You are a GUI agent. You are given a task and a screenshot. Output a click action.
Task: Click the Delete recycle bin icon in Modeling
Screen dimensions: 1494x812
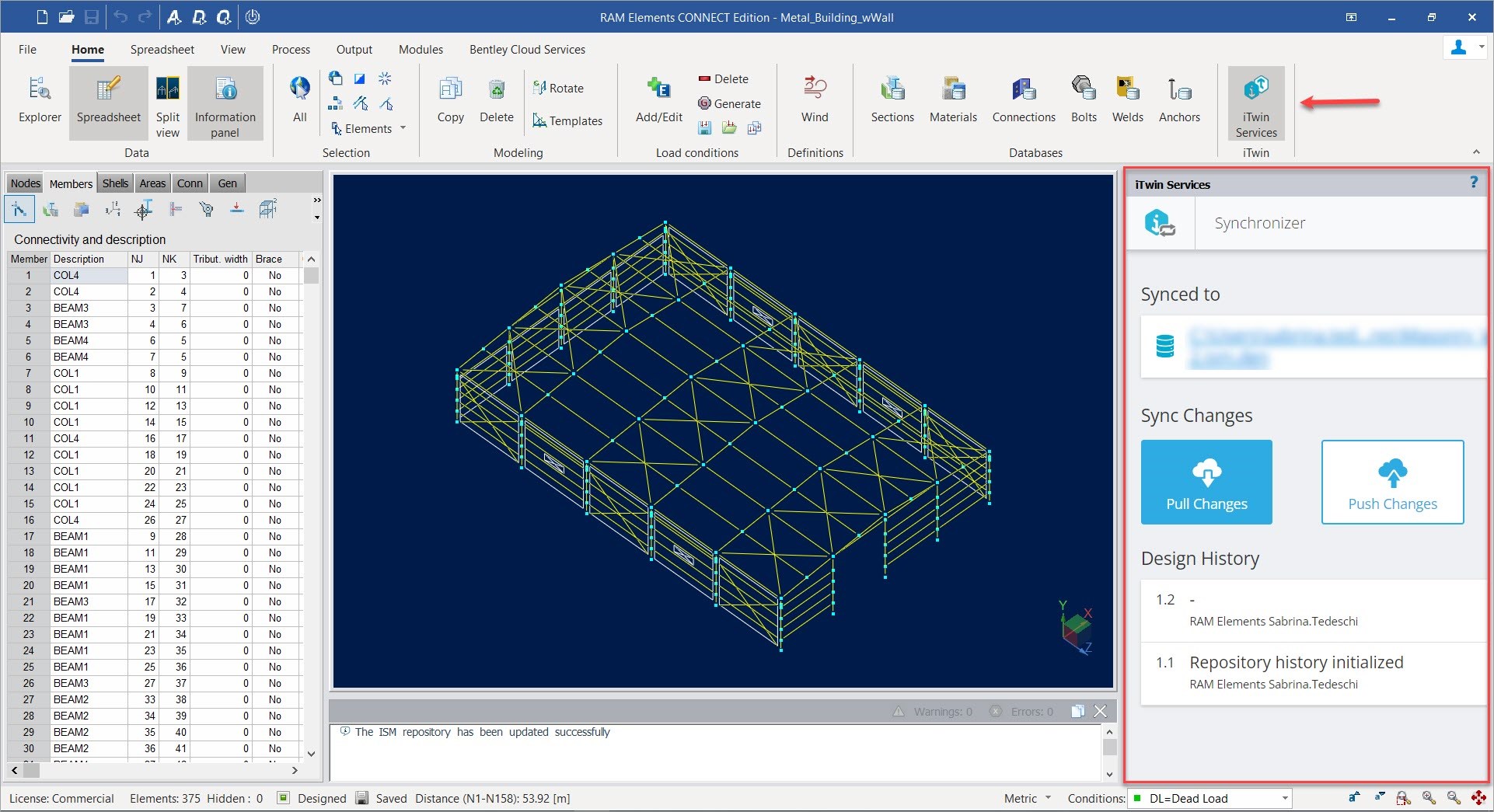(x=497, y=99)
